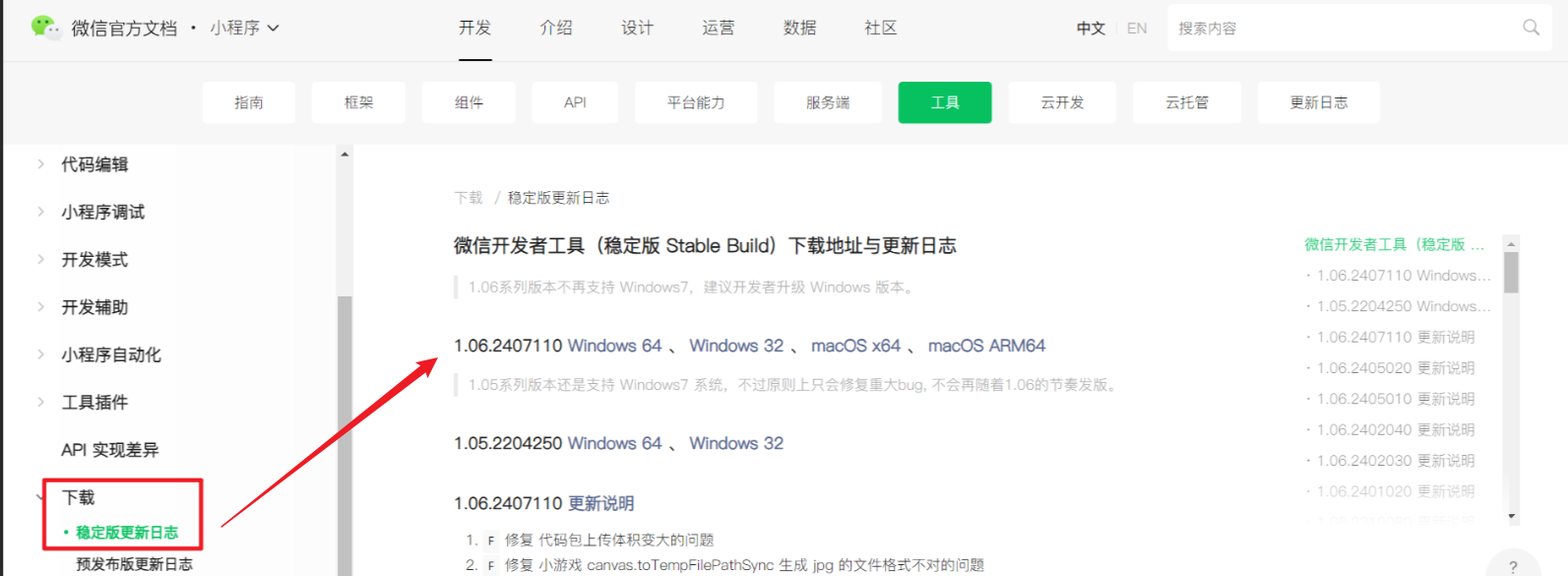The width and height of the screenshot is (1568, 576).
Task: Download 1.06.2407110 Windows 64 build
Action: pos(615,346)
